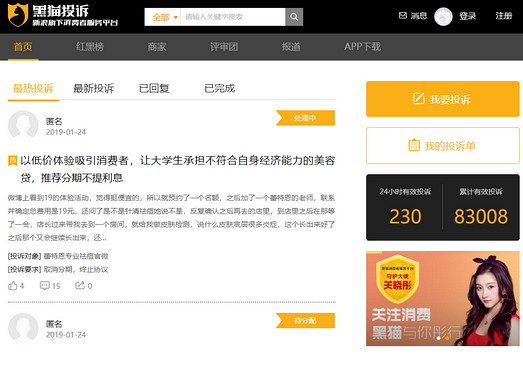Click the orange tag icon before the complaint title

coord(13,161)
